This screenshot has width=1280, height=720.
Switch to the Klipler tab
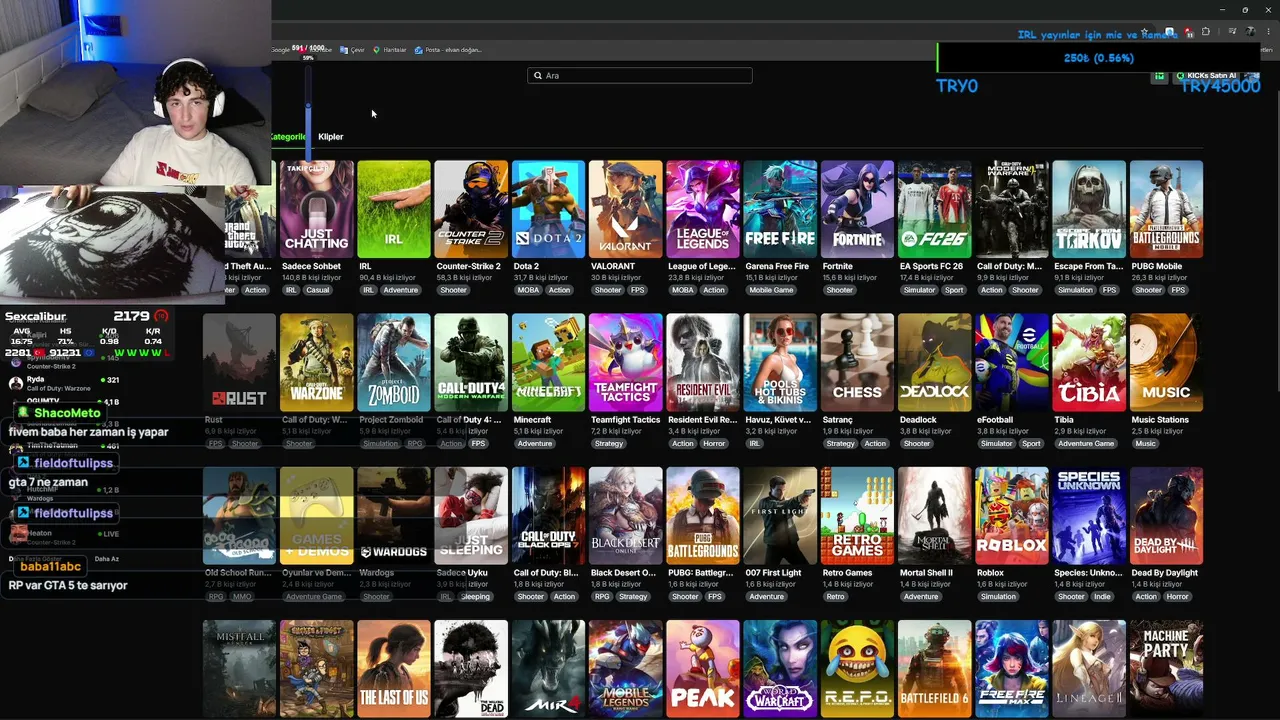coord(330,137)
